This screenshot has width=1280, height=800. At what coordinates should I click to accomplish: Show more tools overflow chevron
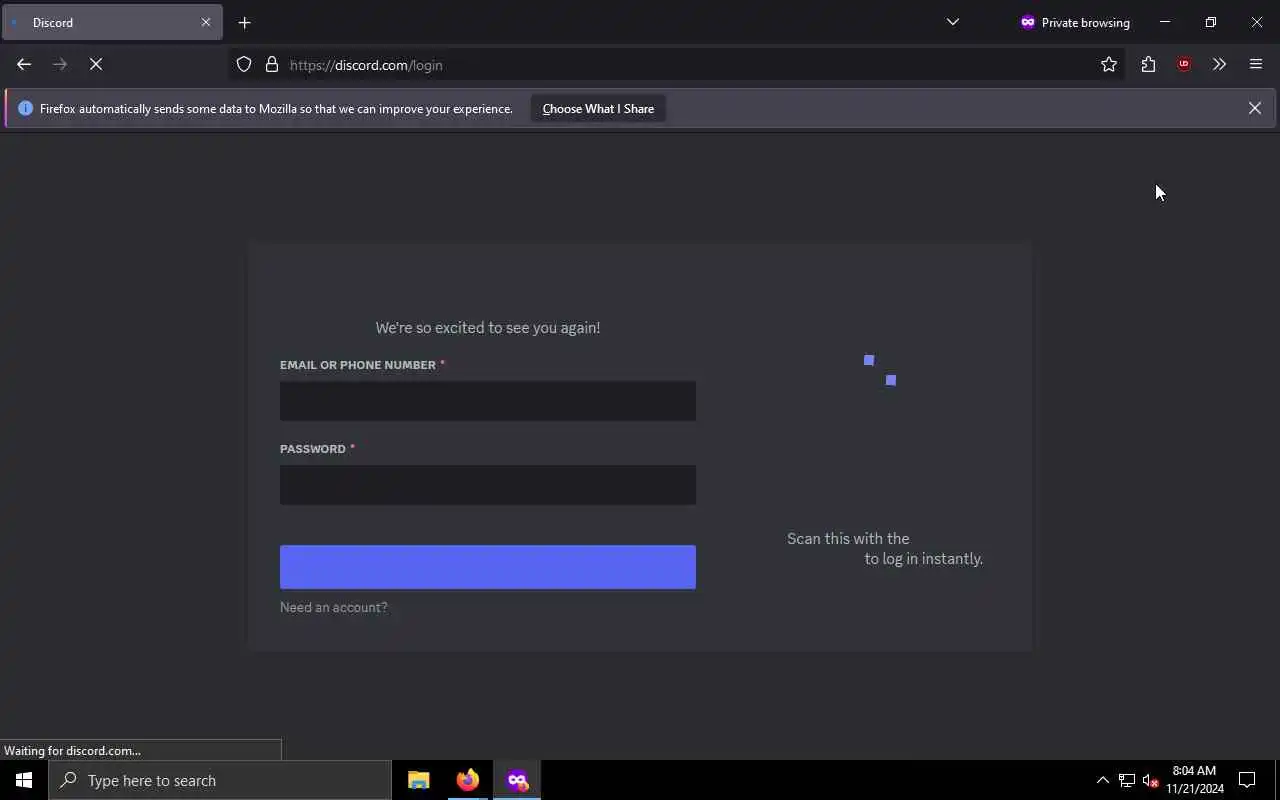[x=1219, y=65]
